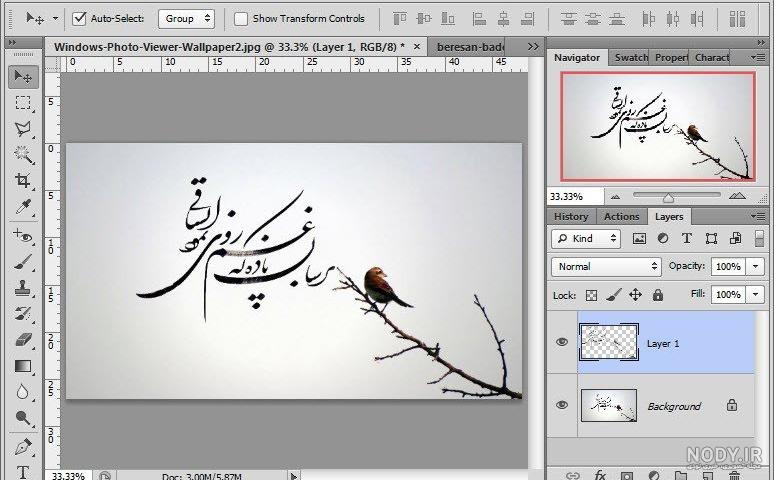Image resolution: width=774 pixels, height=480 pixels.
Task: Filter layers by type layers
Action: (687, 239)
